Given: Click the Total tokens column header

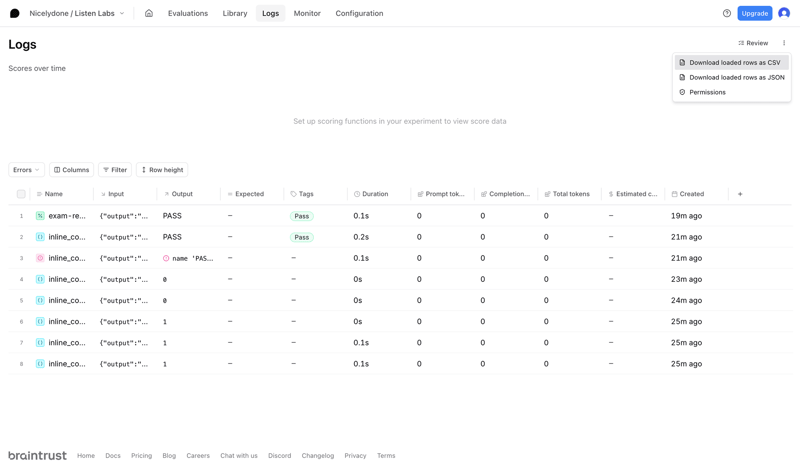Looking at the screenshot, I should pos(567,194).
